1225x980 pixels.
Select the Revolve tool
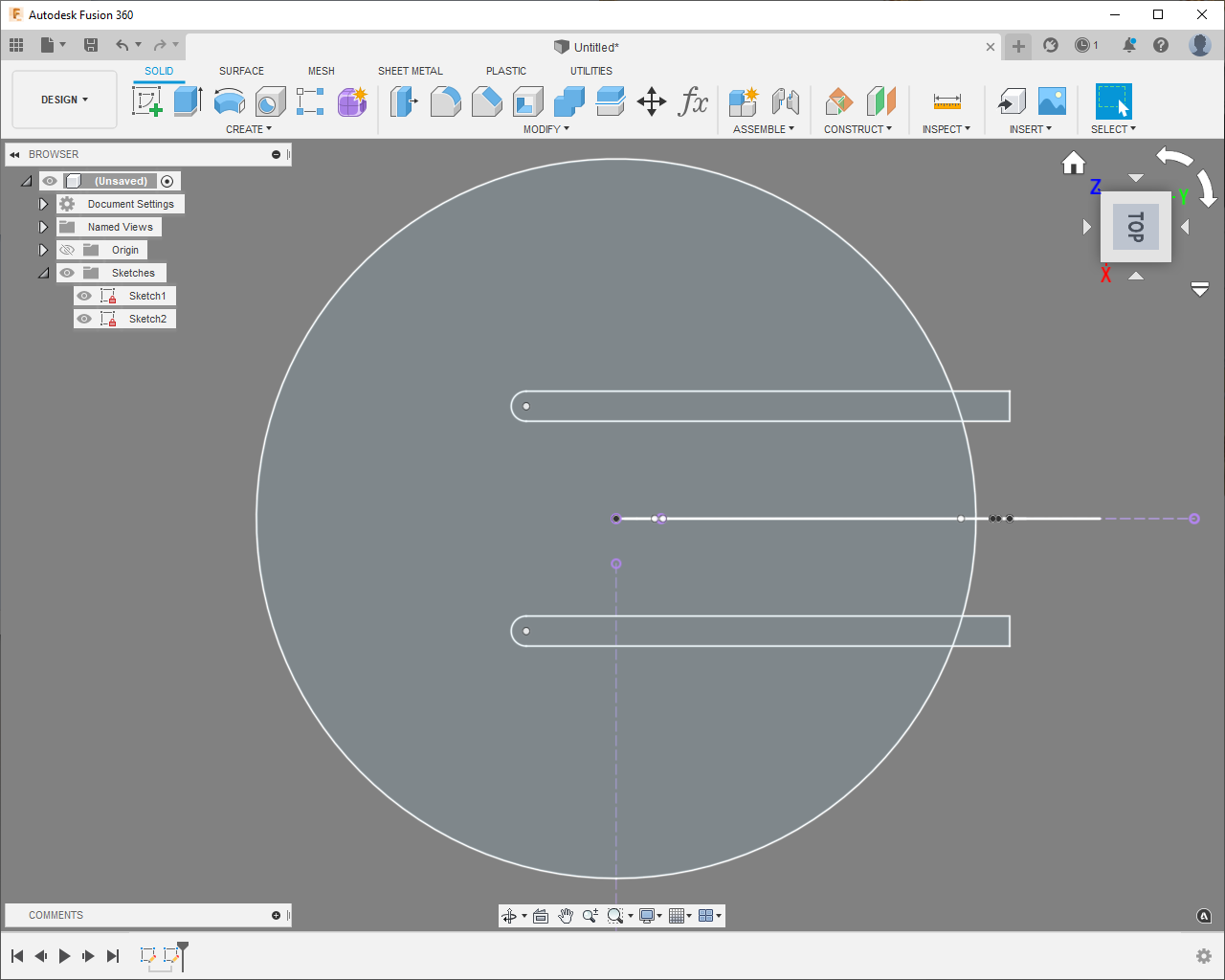click(x=229, y=100)
